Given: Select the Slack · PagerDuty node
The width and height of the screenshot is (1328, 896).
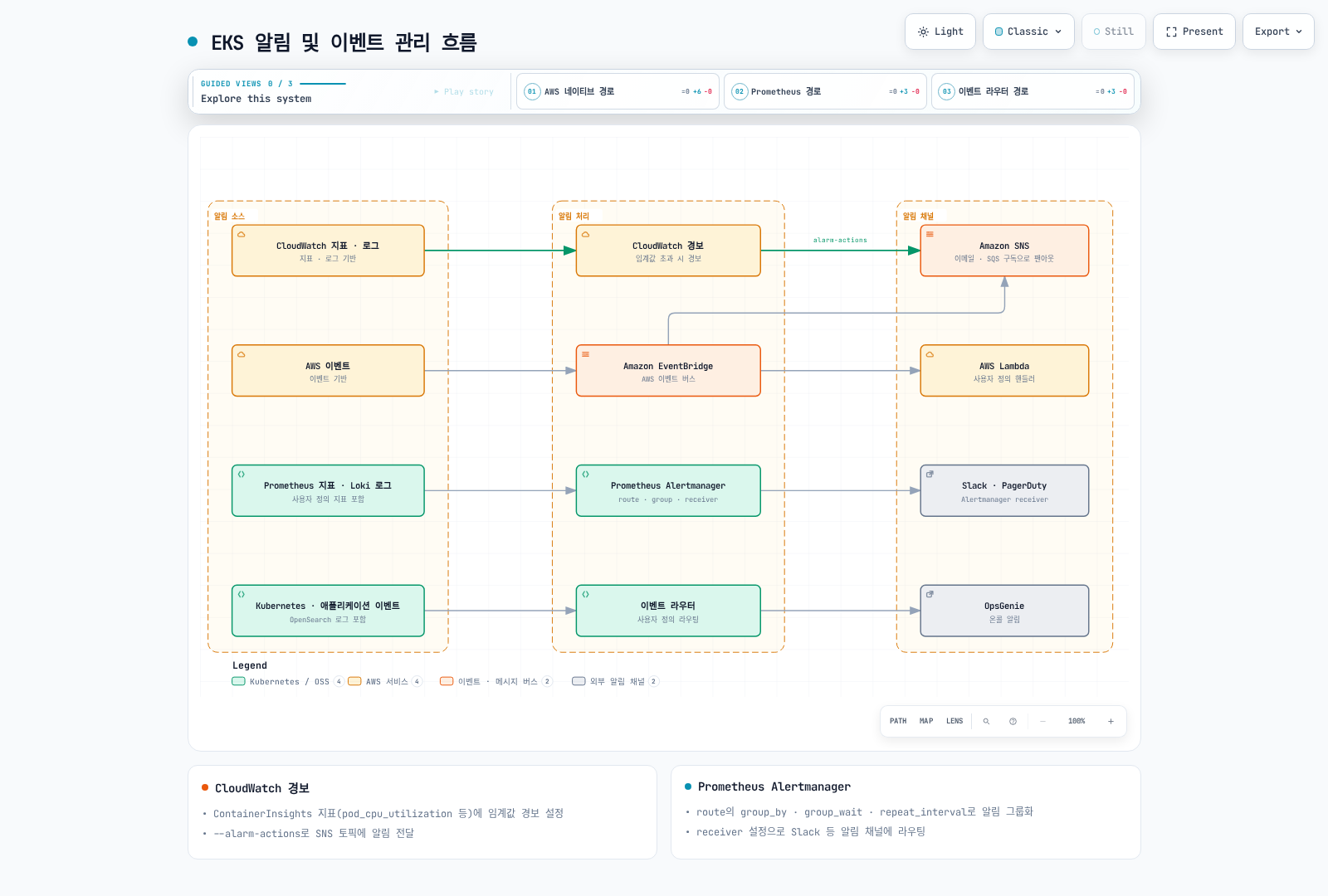Looking at the screenshot, I should coord(1004,491).
